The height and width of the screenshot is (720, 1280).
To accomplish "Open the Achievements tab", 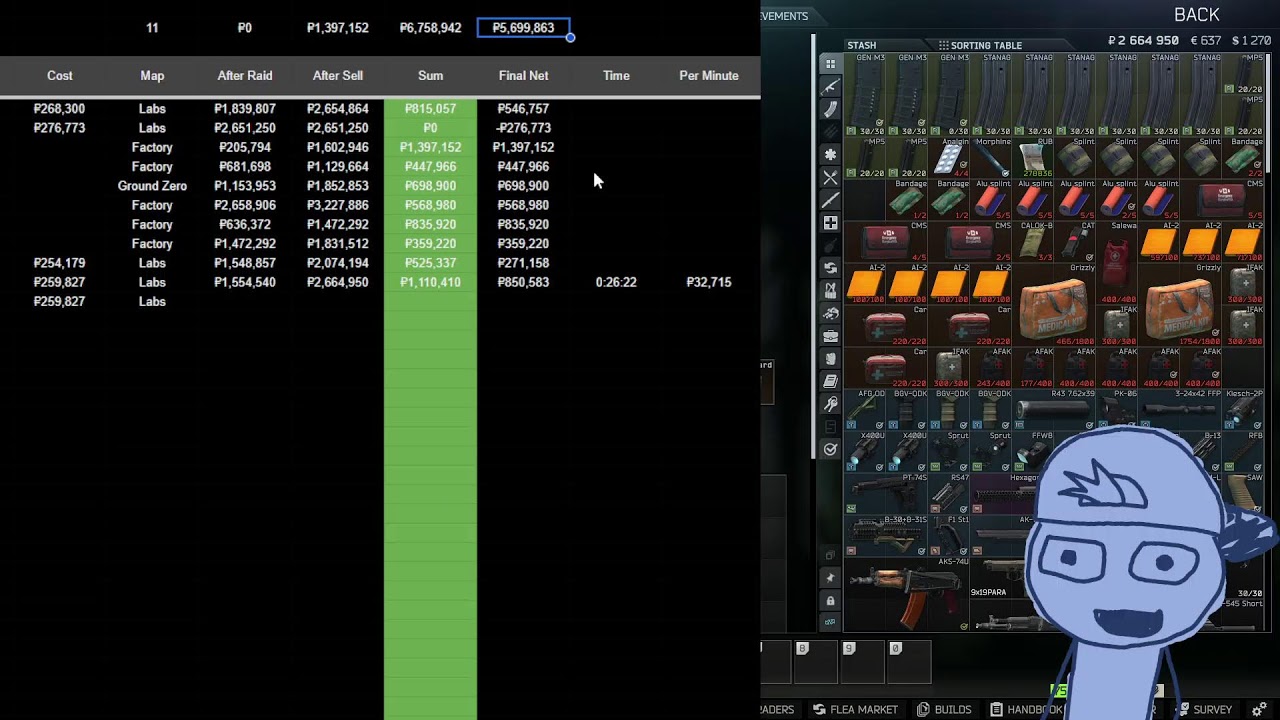I will [785, 16].
